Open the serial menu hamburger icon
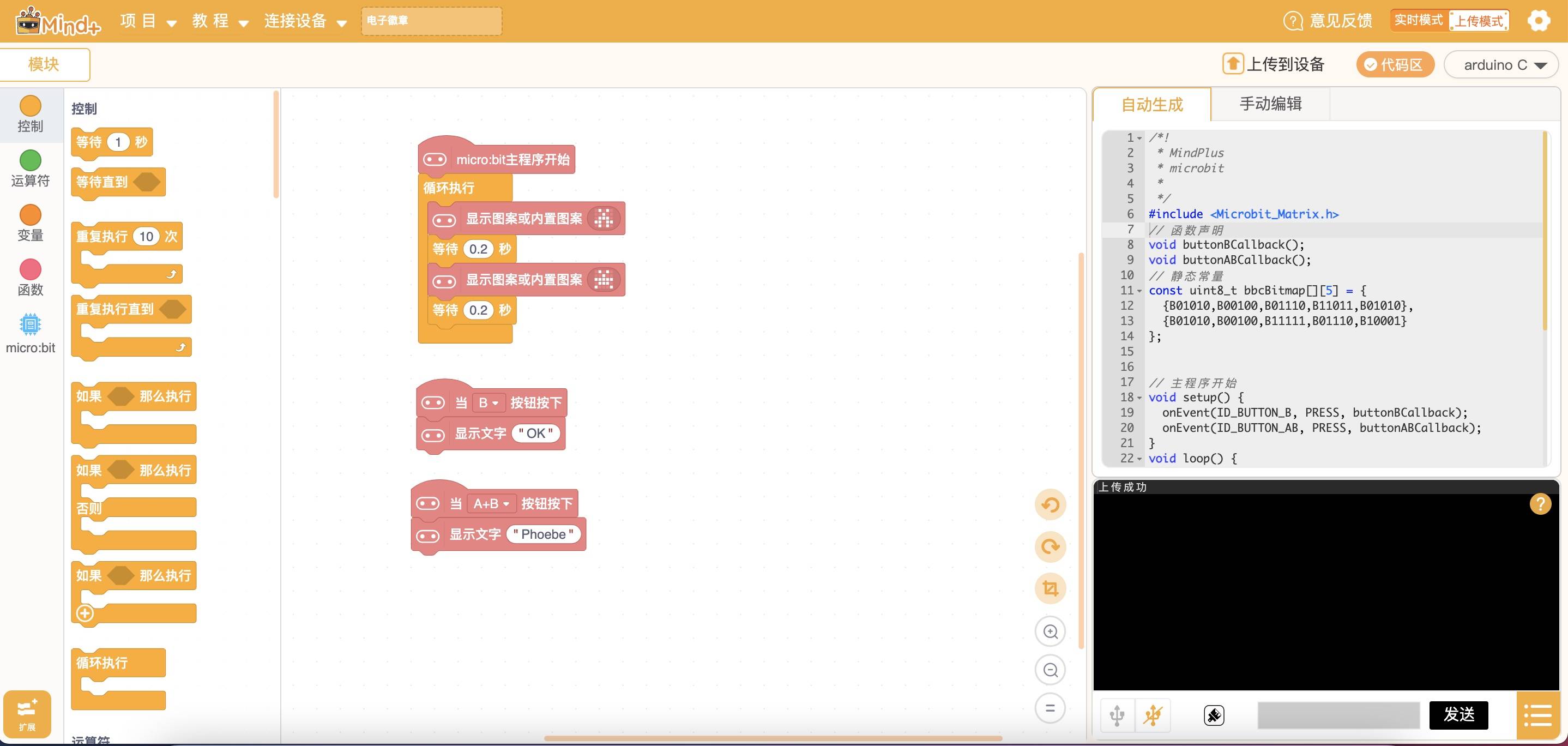Image resolution: width=1568 pixels, height=746 pixels. tap(1538, 715)
